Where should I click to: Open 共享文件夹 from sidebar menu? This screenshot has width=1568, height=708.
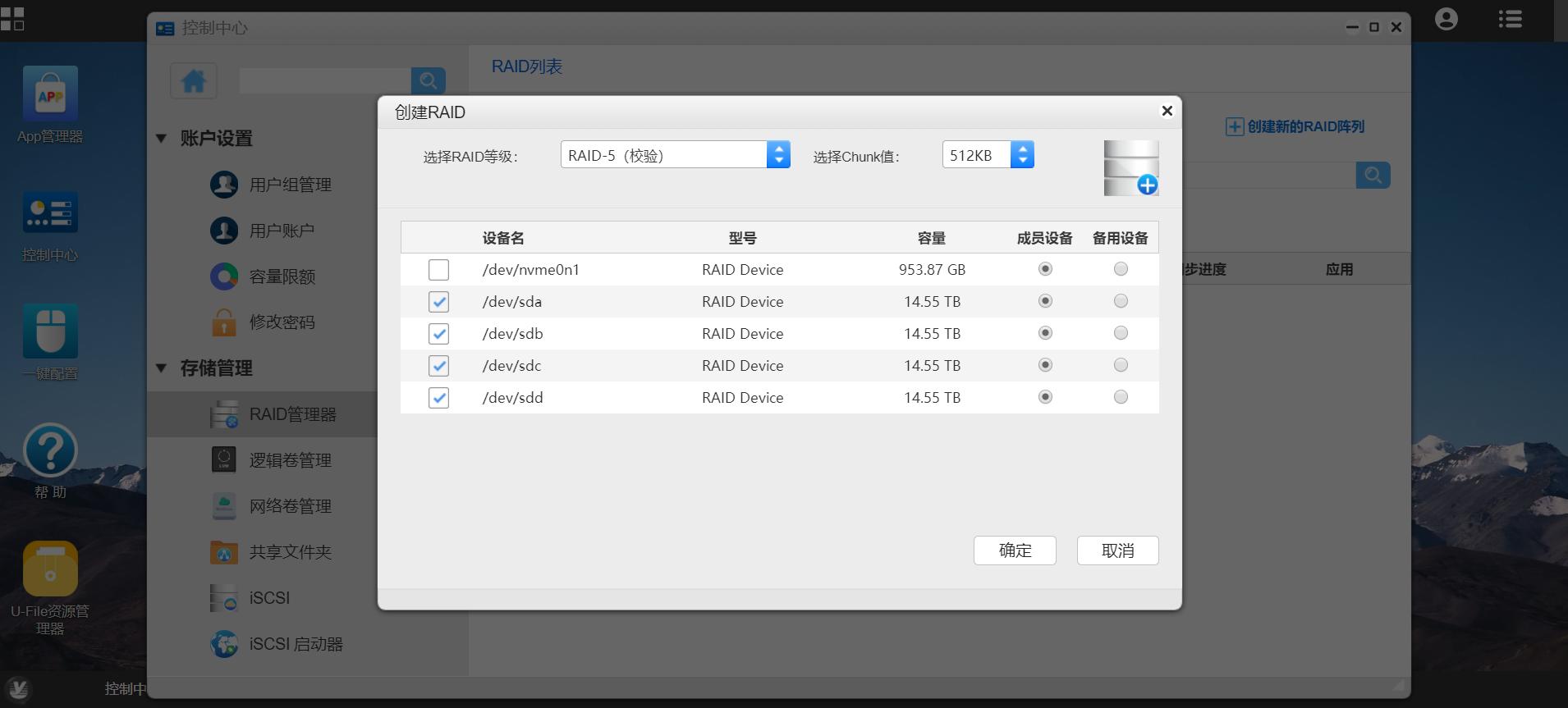pyautogui.click(x=291, y=552)
